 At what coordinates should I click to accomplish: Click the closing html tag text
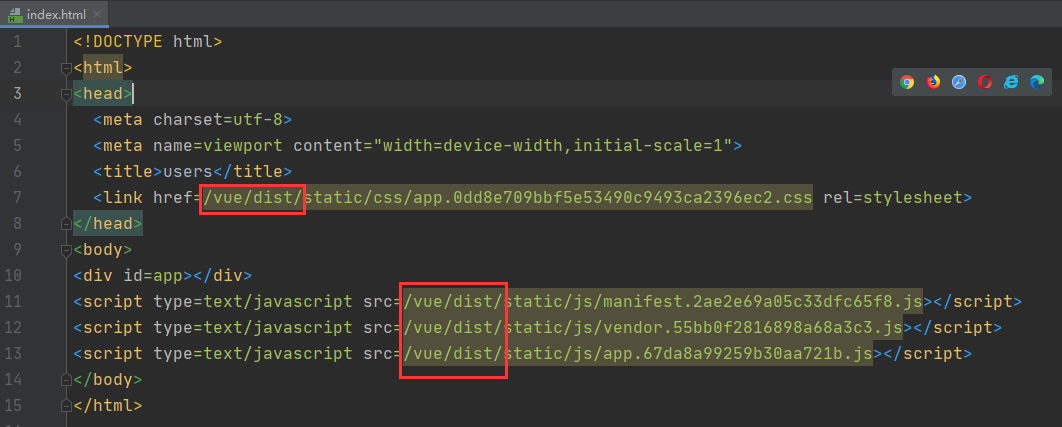click(108, 406)
